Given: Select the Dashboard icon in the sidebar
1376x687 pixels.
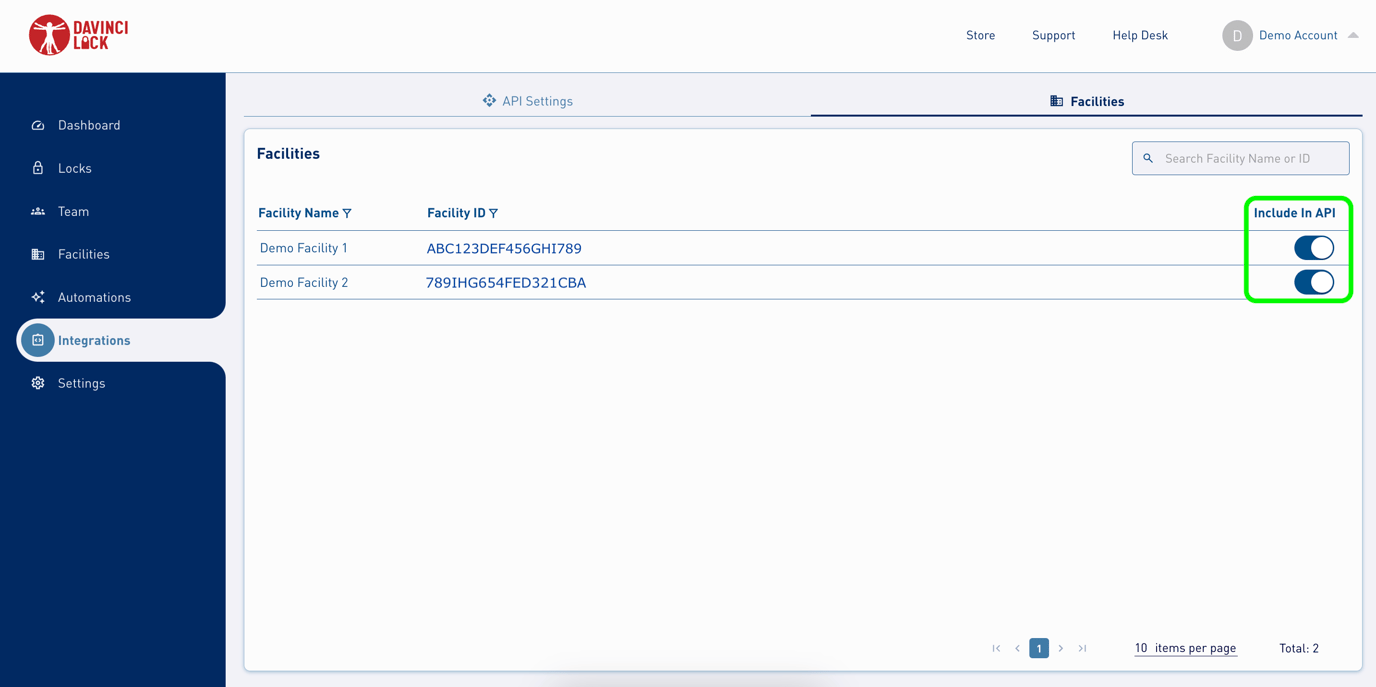Looking at the screenshot, I should tap(37, 125).
